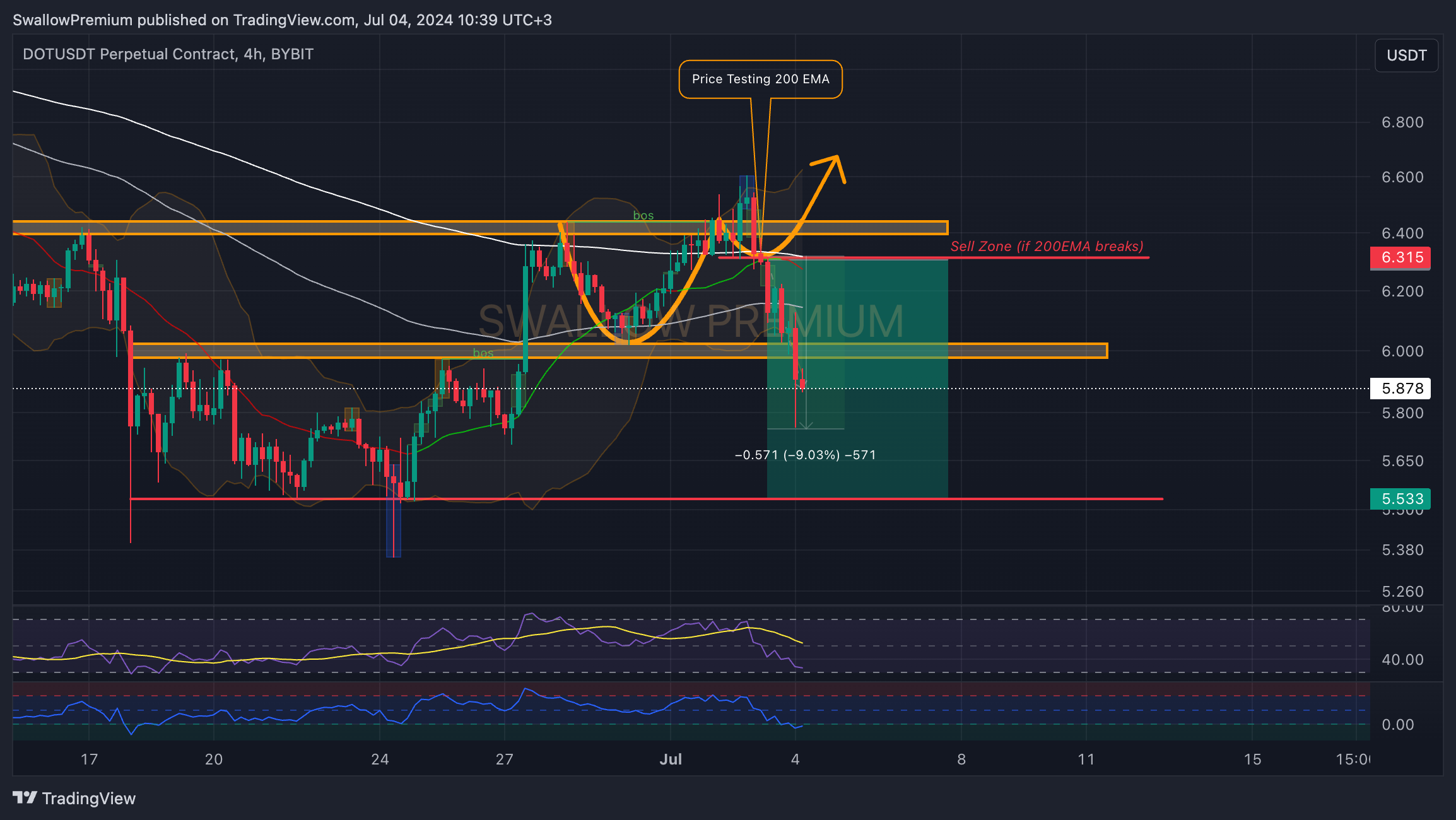Click the 0.00 oscillator scale value
The width and height of the screenshot is (1456, 820).
1397,725
